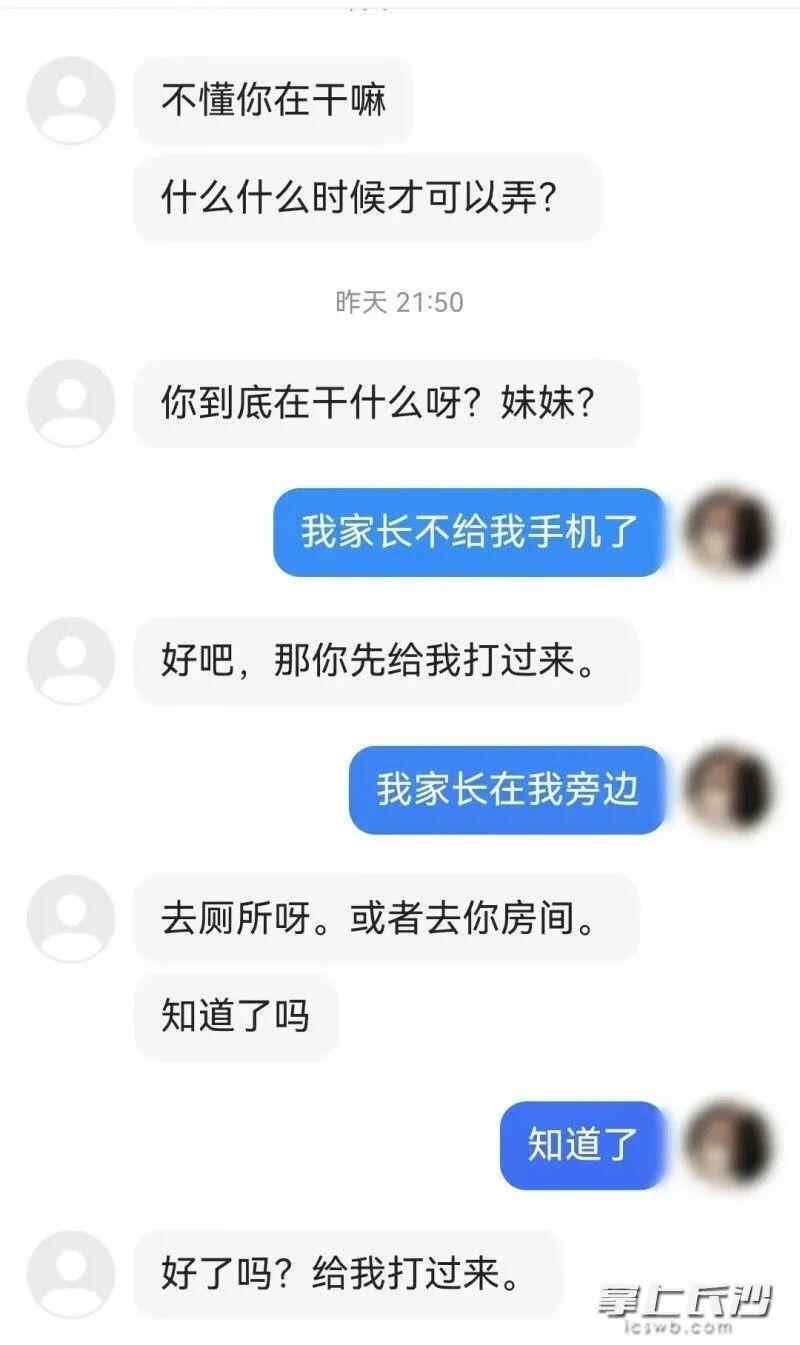
Task: Tap gray avatar next to "好吧，那你先给我打过来。"
Action: point(71,661)
